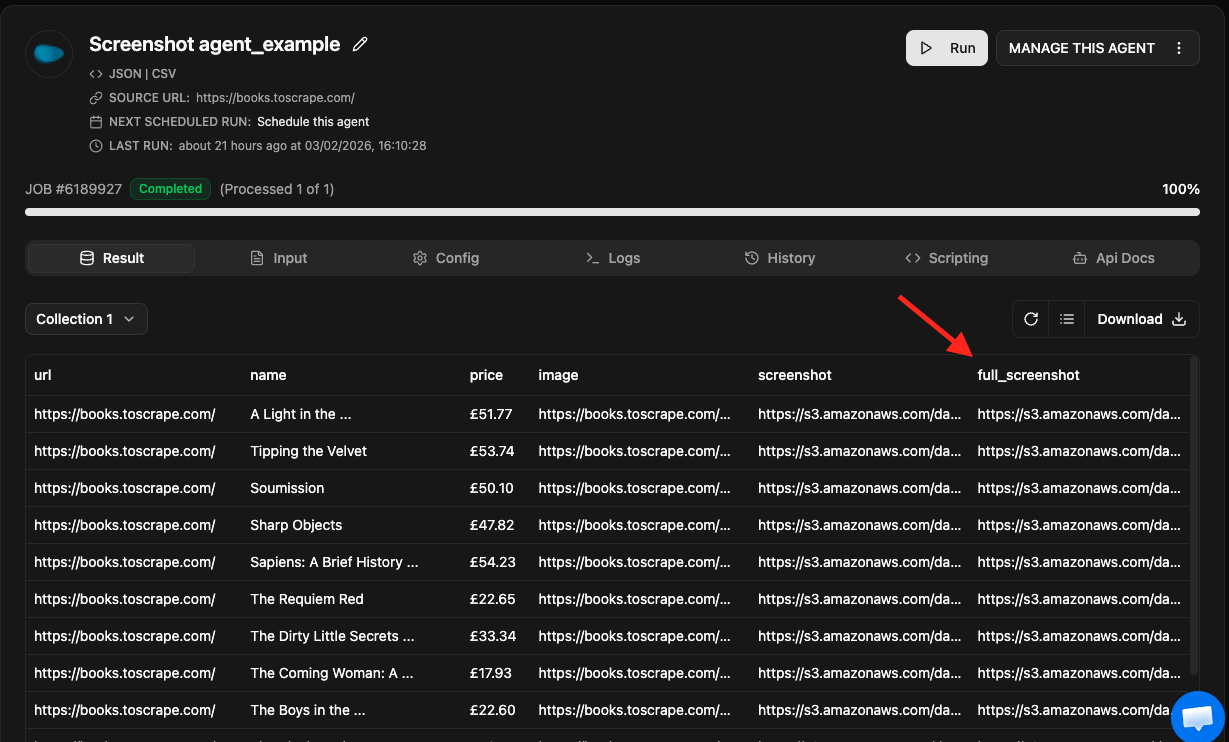Open the Api Docs tab
The image size is (1229, 742).
click(1113, 258)
